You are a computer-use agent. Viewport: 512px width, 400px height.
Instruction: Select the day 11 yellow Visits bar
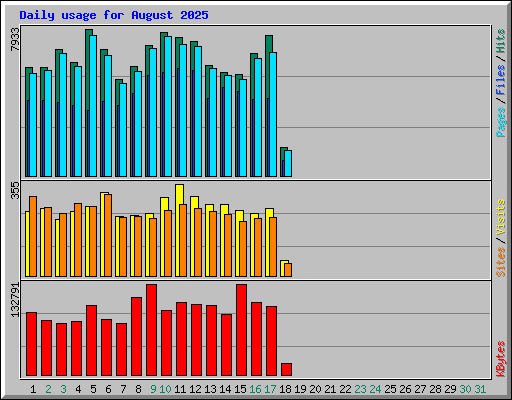tap(178, 230)
